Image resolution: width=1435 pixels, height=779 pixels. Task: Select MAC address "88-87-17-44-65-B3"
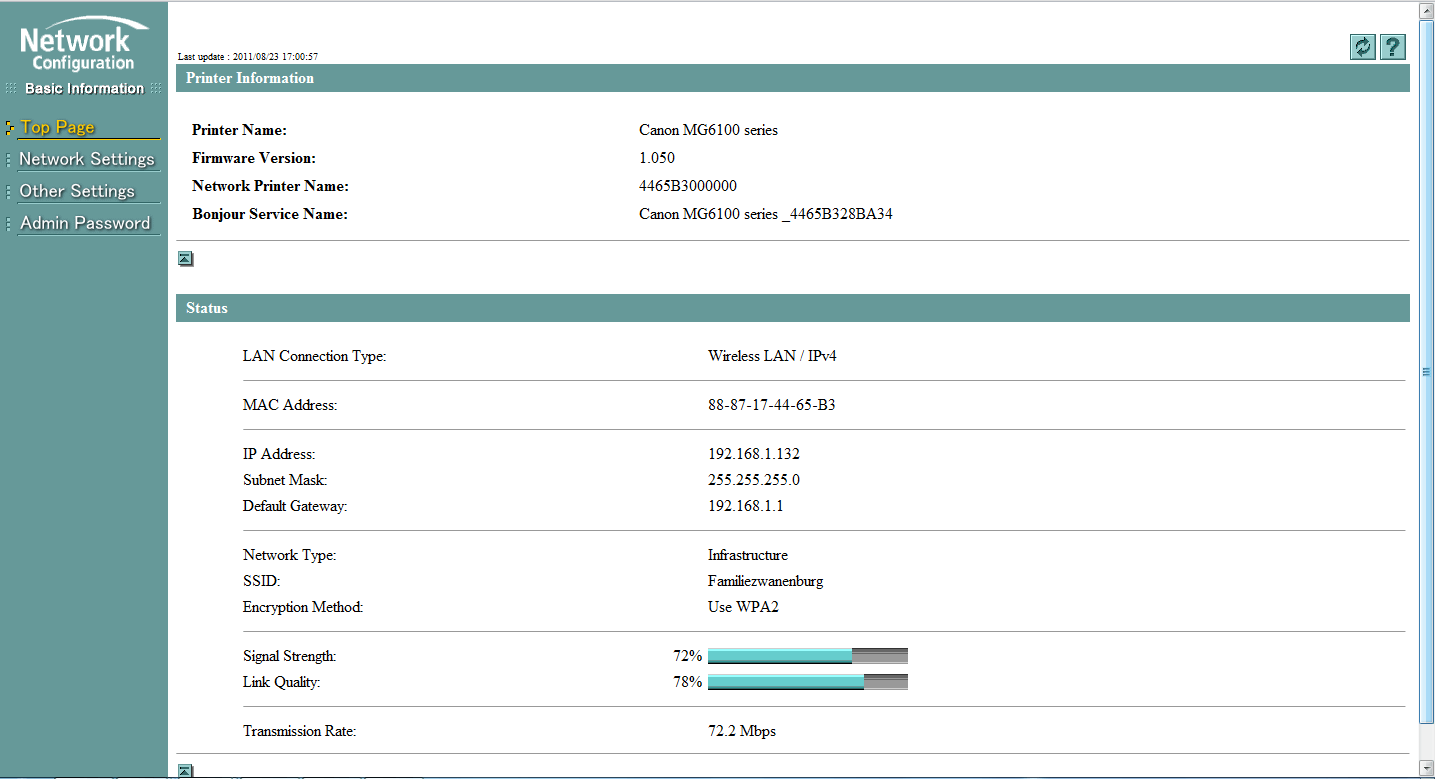pos(772,405)
